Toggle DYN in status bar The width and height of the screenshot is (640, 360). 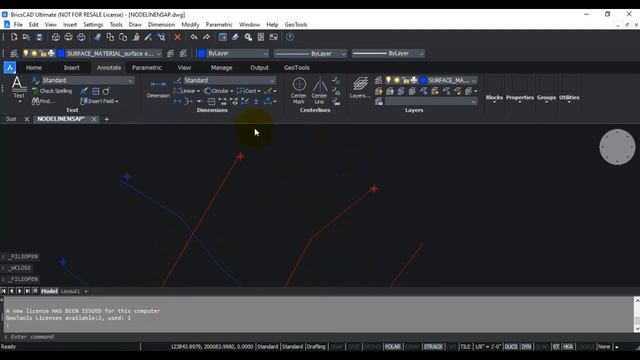(527, 347)
